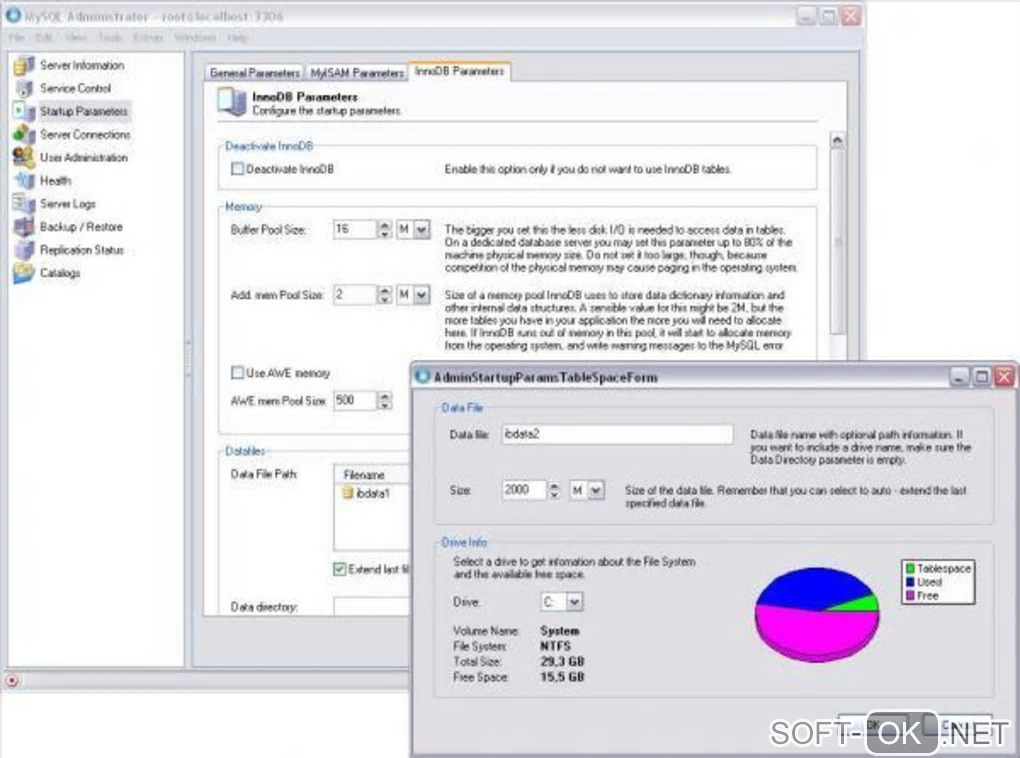The width and height of the screenshot is (1020, 758).
Task: Click the Data directory input field
Action: 372,606
